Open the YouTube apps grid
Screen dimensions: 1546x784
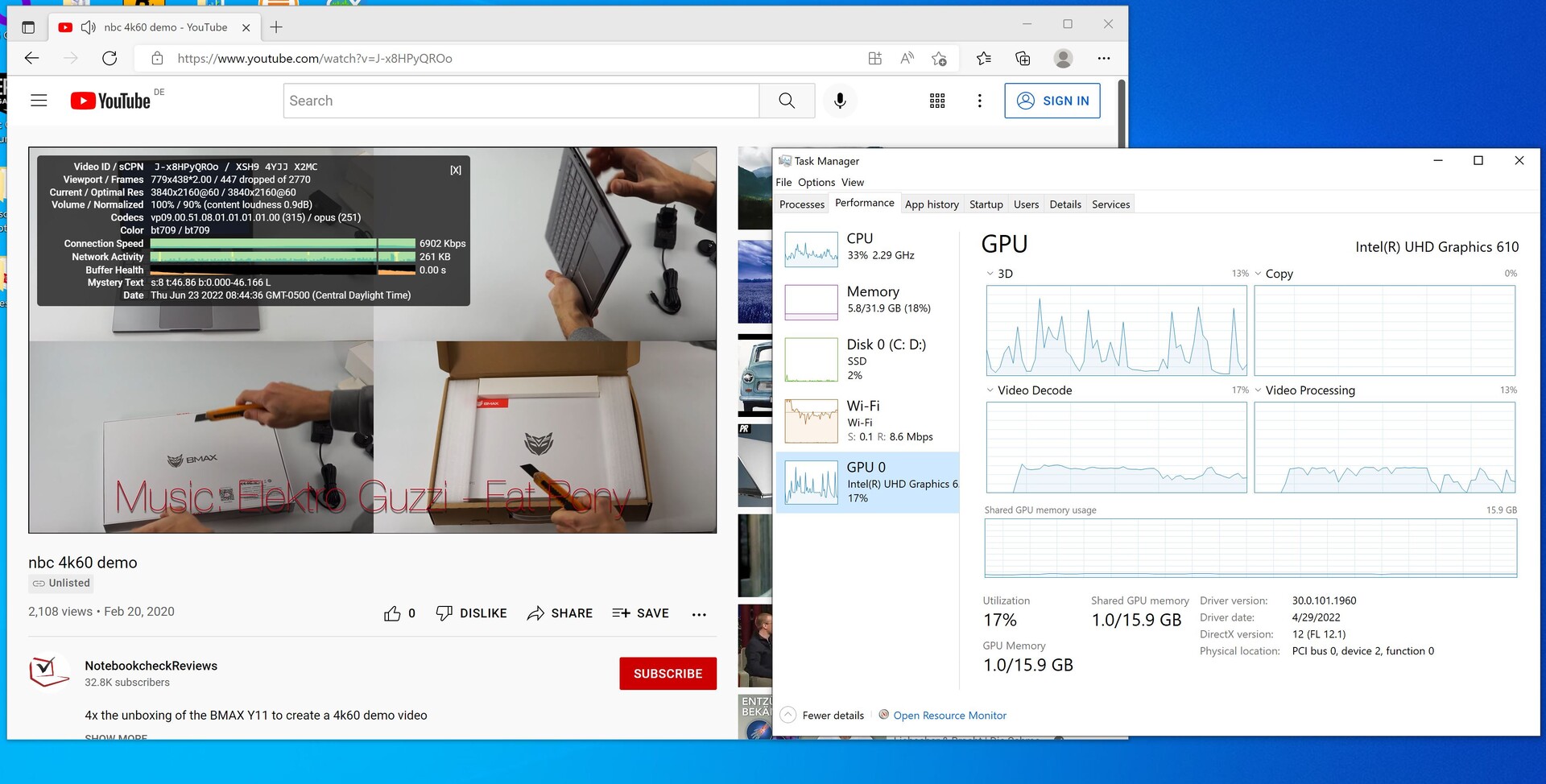(x=937, y=101)
